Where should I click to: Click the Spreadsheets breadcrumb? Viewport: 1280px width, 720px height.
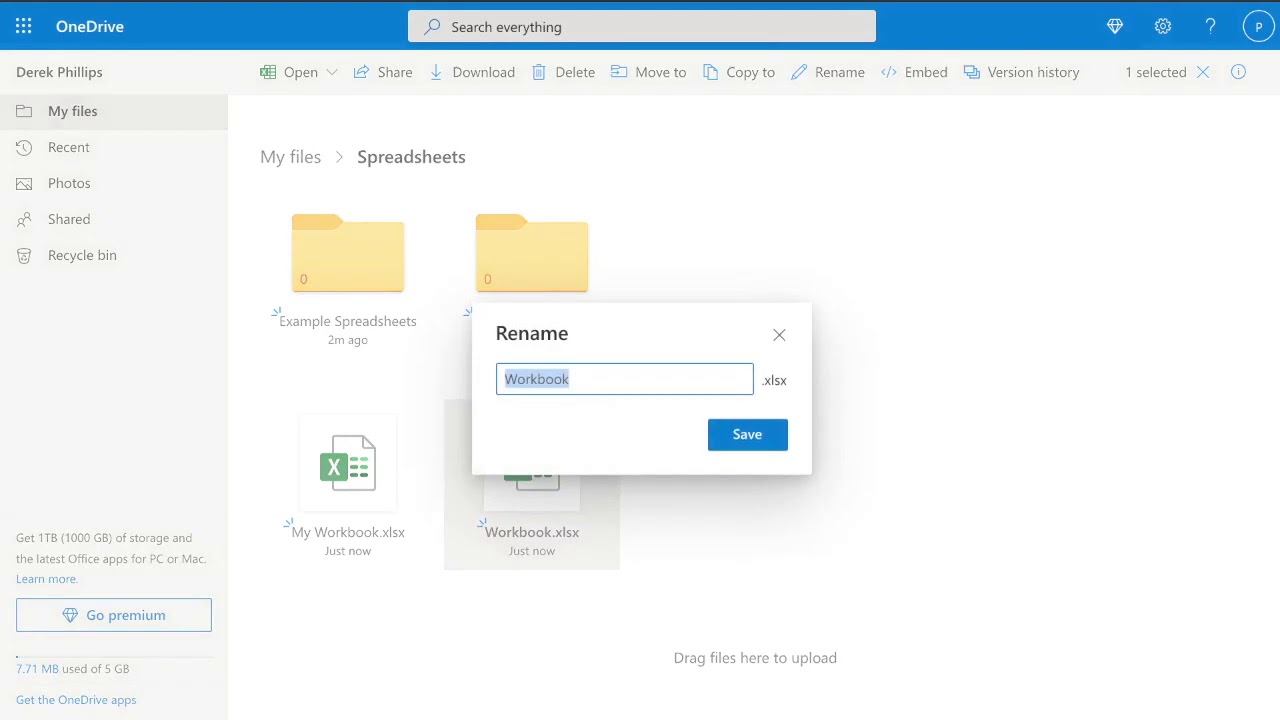click(x=411, y=157)
